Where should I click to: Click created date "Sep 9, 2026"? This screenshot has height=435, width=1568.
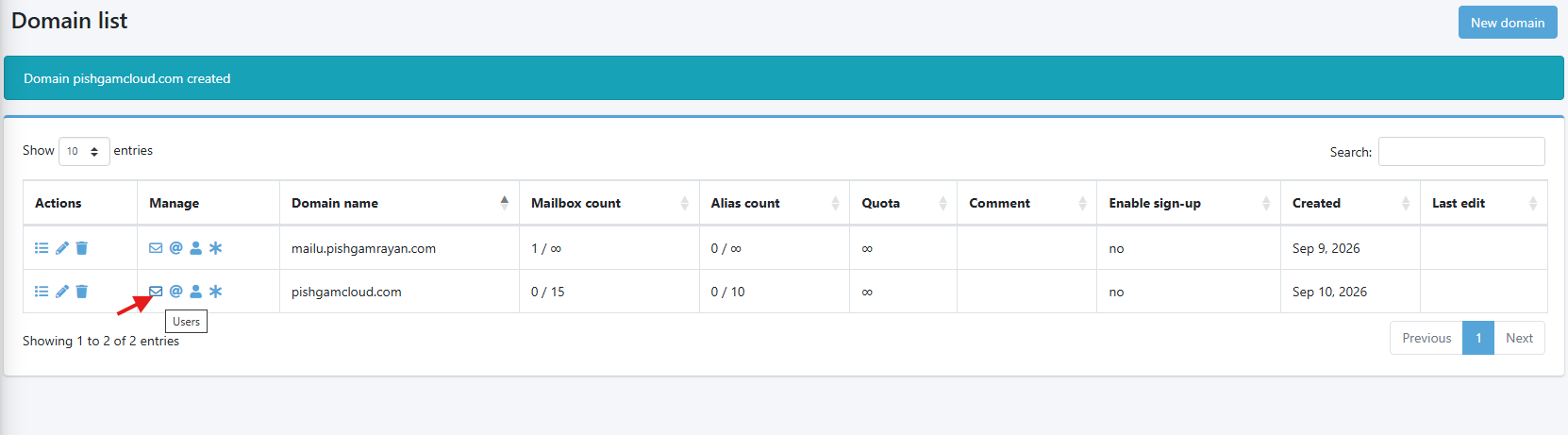1326,248
